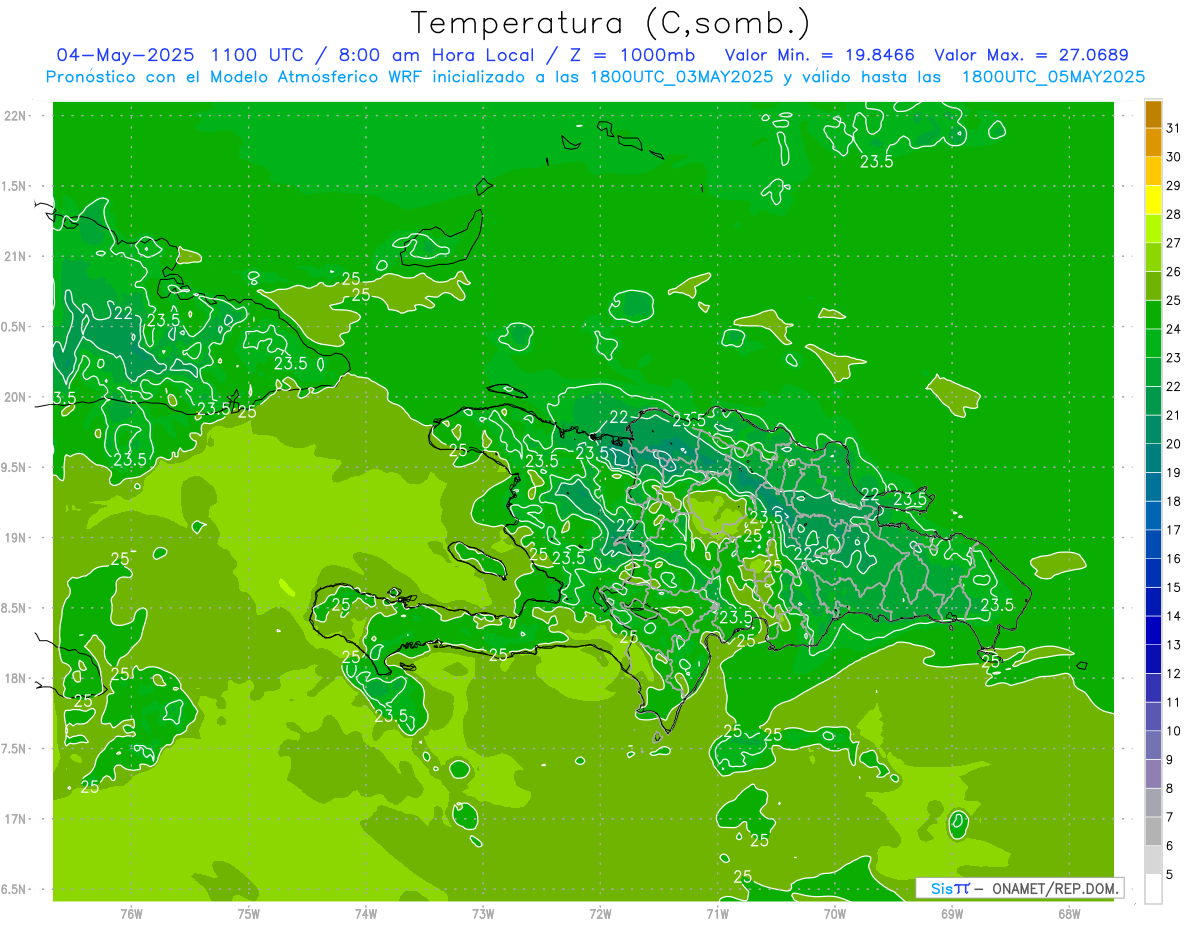Click longitude axis label "72W"
This screenshot has height=927, width=1200.
click(600, 913)
